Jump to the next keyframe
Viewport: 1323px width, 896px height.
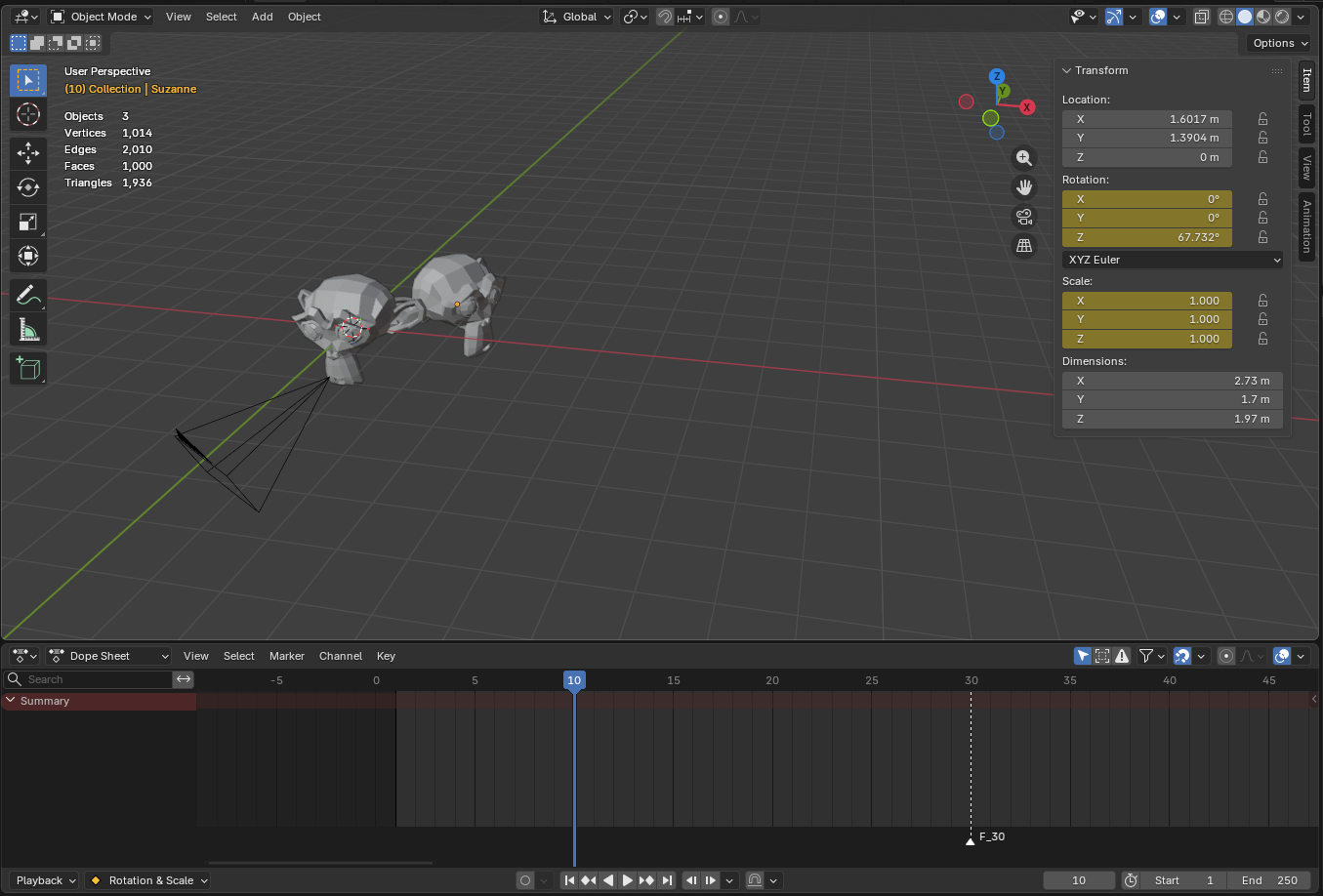point(647,880)
